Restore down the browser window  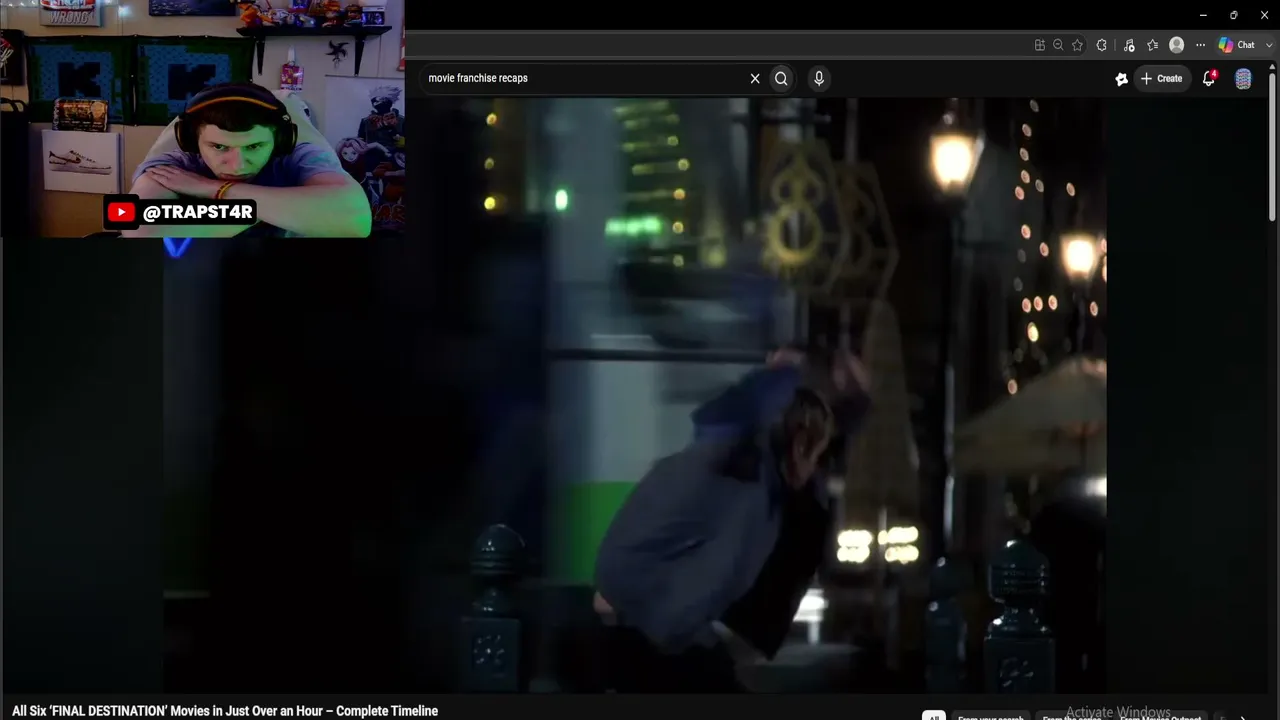point(1233,15)
